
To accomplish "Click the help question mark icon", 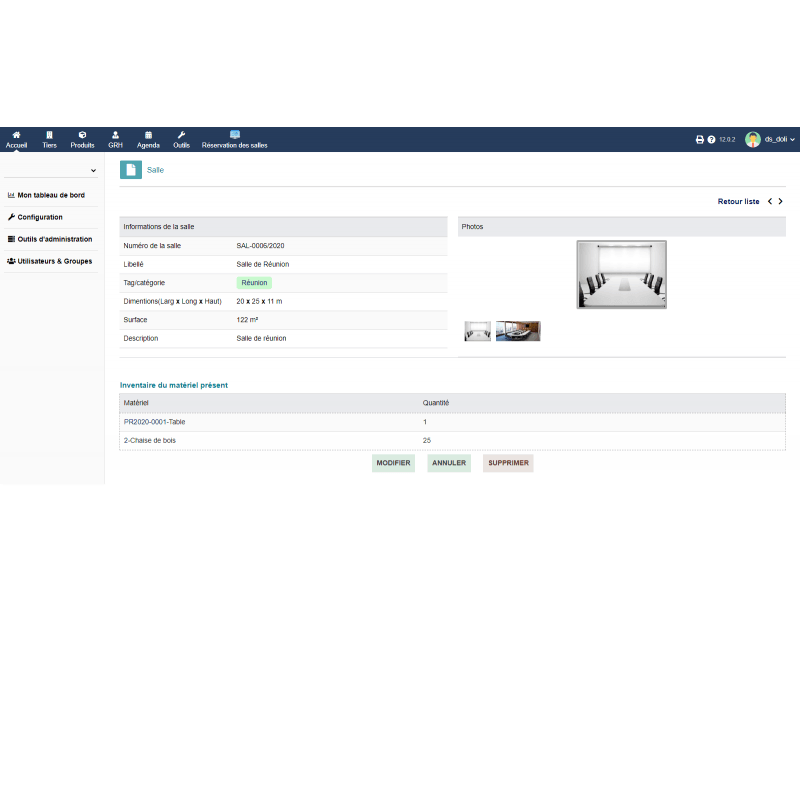I will pos(711,140).
